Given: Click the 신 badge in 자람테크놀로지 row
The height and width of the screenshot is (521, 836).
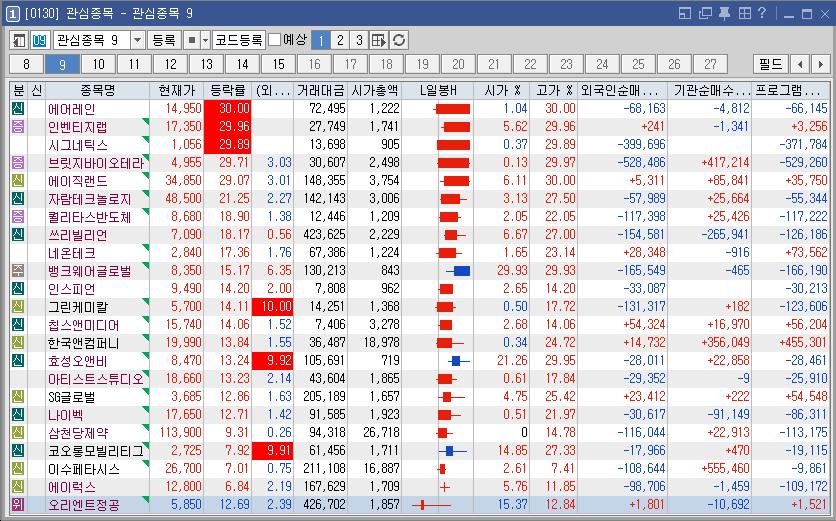Looking at the screenshot, I should coord(18,199).
